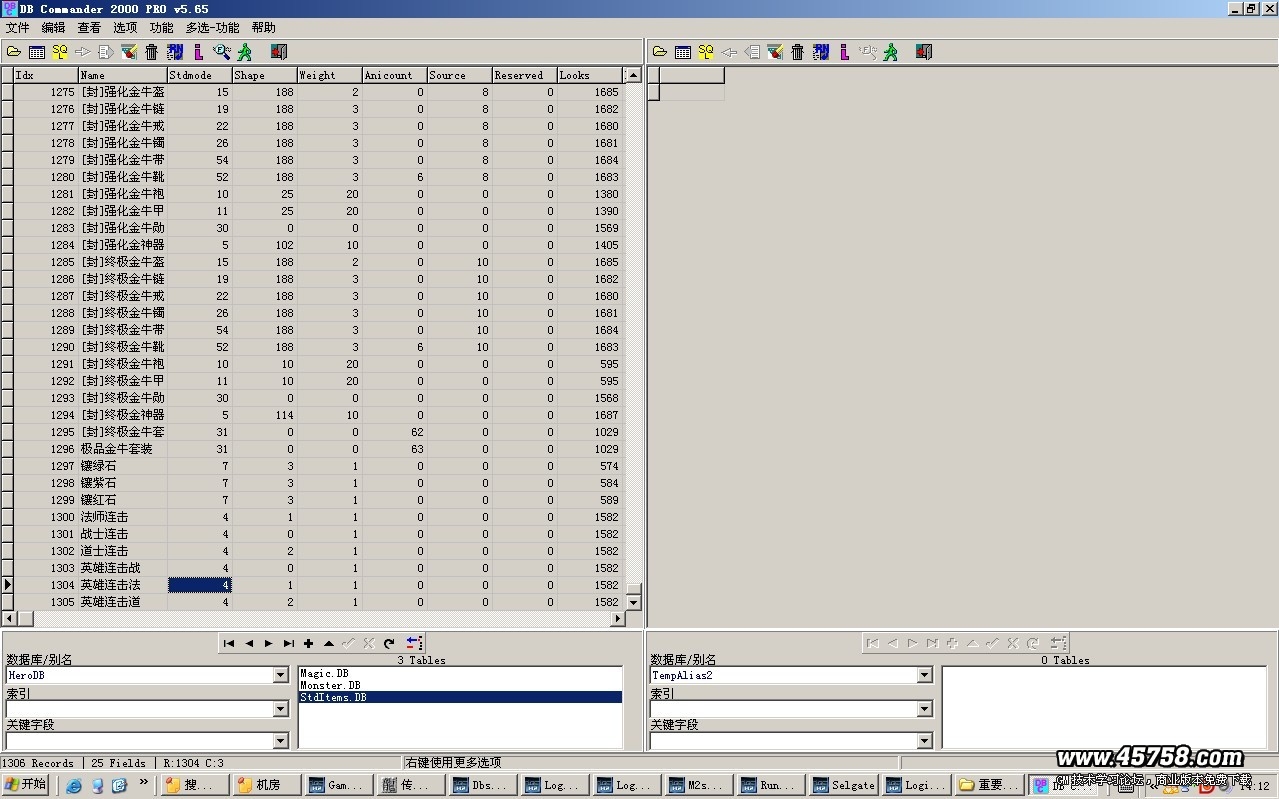
Task: Click the table grid icon in right toolbar
Action: [682, 52]
